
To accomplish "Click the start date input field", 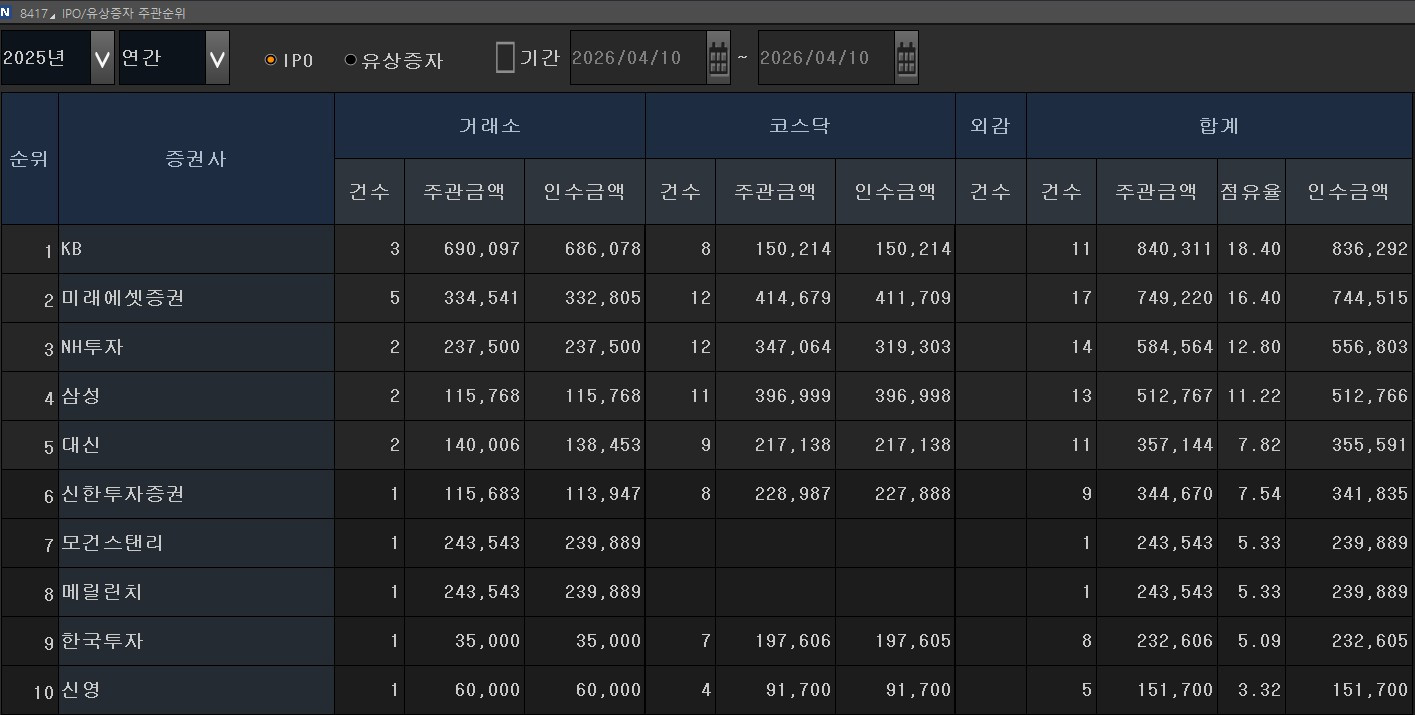I will point(636,58).
